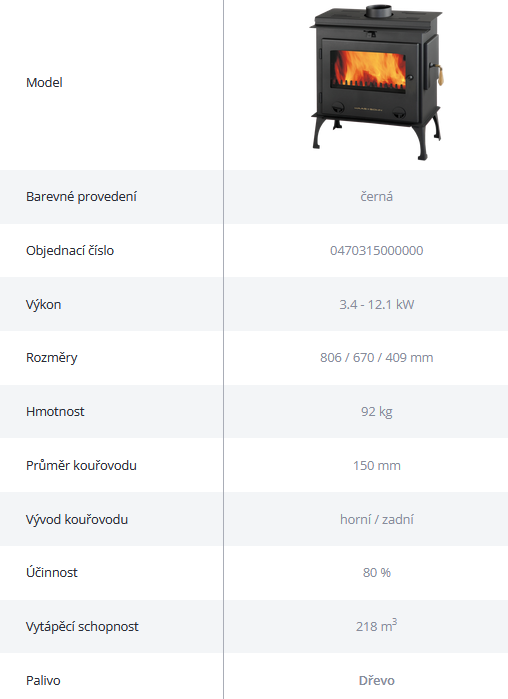Image resolution: width=508 pixels, height=699 pixels.
Task: Select the Model row label
Action: coord(44,82)
